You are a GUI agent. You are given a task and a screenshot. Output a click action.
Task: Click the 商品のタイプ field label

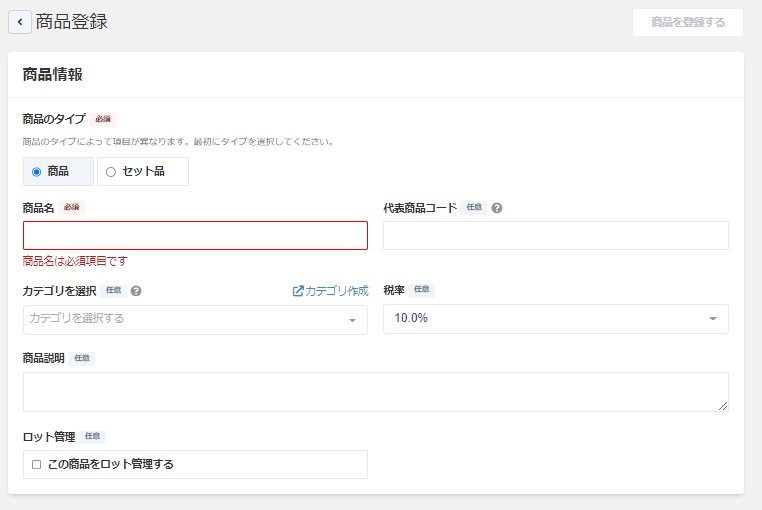click(x=54, y=119)
